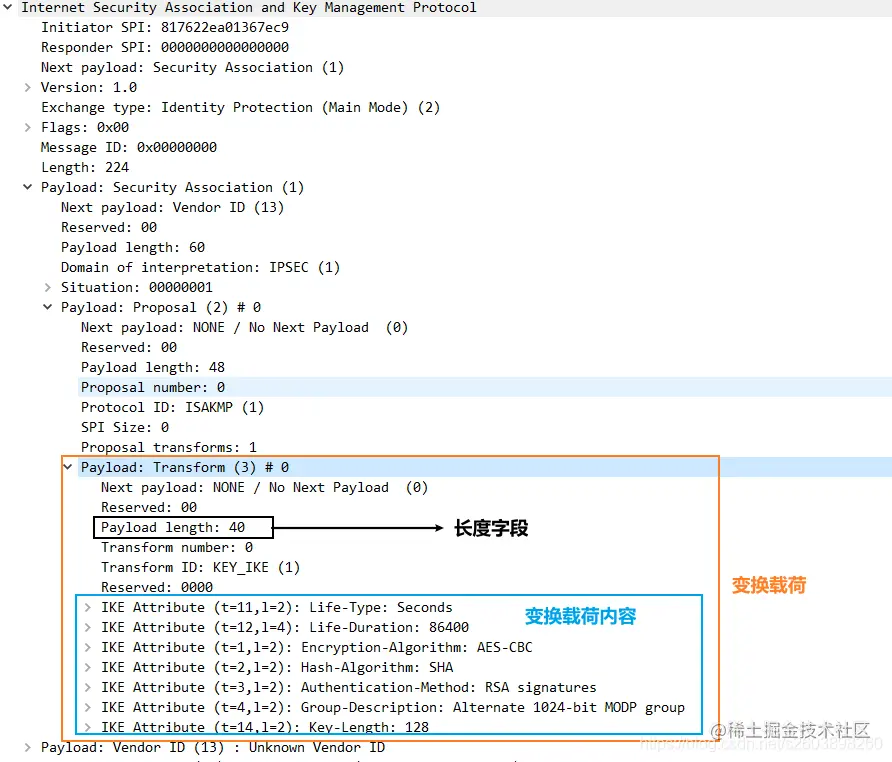Viewport: 892px width, 762px height.
Task: Select the Payload length: 60 row
Action: [133, 248]
